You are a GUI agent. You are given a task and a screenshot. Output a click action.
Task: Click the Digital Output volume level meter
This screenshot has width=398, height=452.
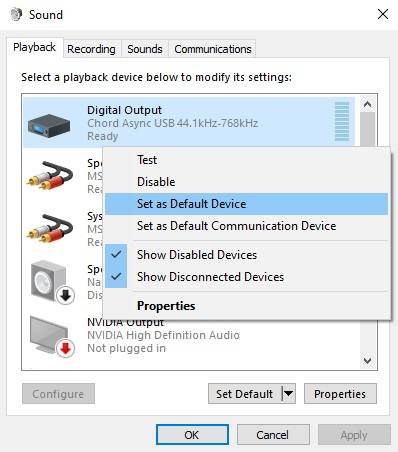[342, 122]
